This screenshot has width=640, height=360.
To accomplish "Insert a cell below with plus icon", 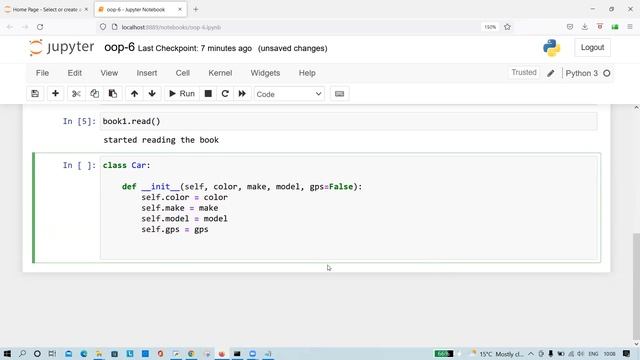I will 55,94.
